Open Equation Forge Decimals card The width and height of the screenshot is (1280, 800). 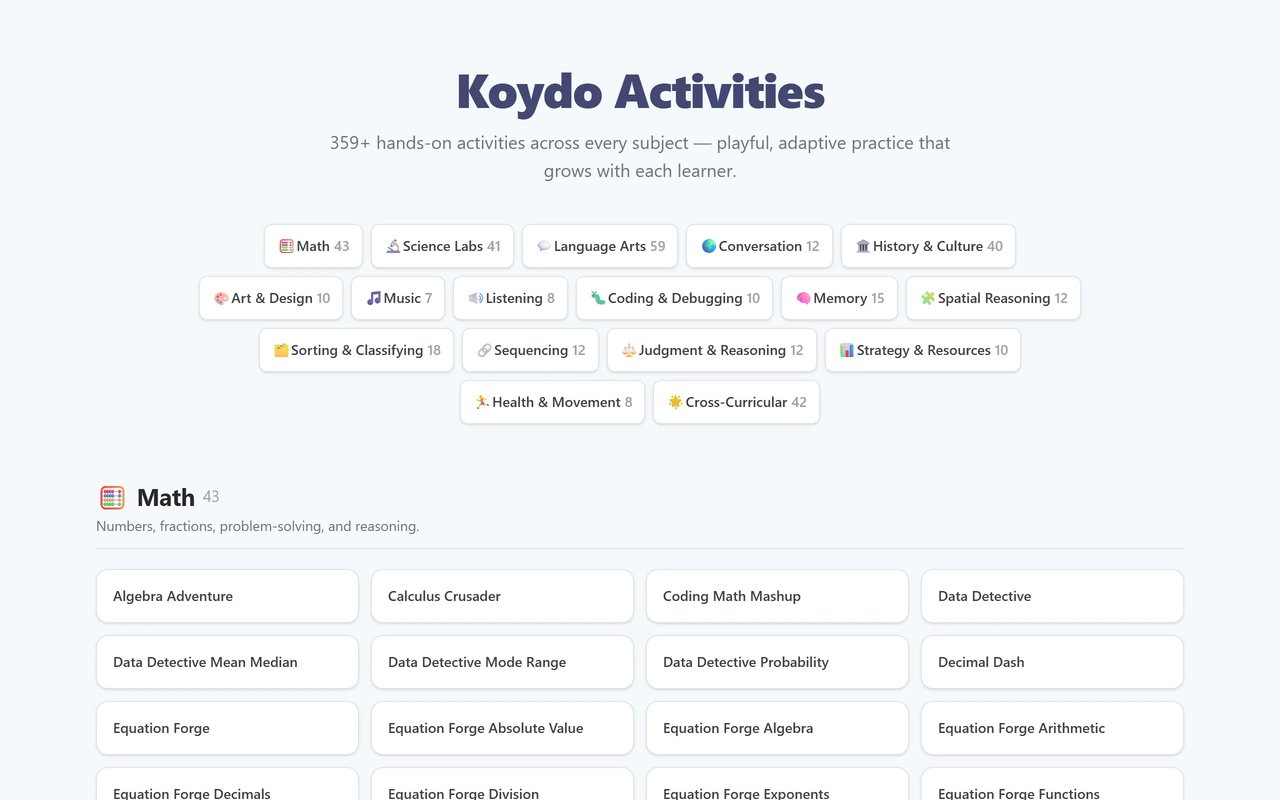point(227,784)
